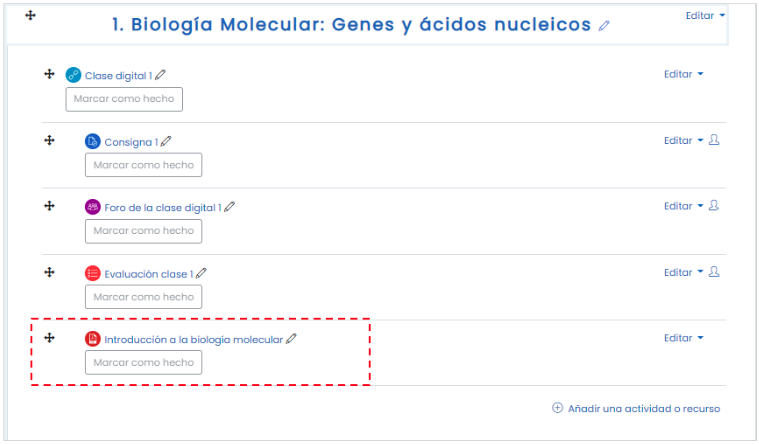Click the section move handle beside the title

click(x=30, y=15)
